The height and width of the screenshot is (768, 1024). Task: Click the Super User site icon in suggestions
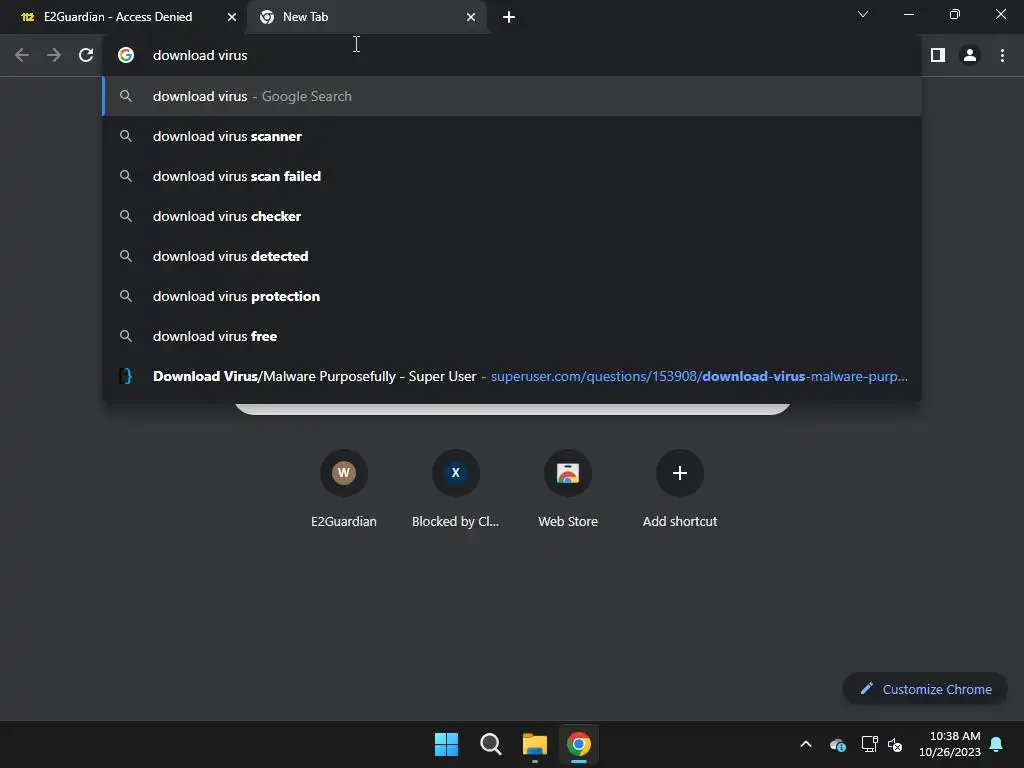pyautogui.click(x=126, y=376)
